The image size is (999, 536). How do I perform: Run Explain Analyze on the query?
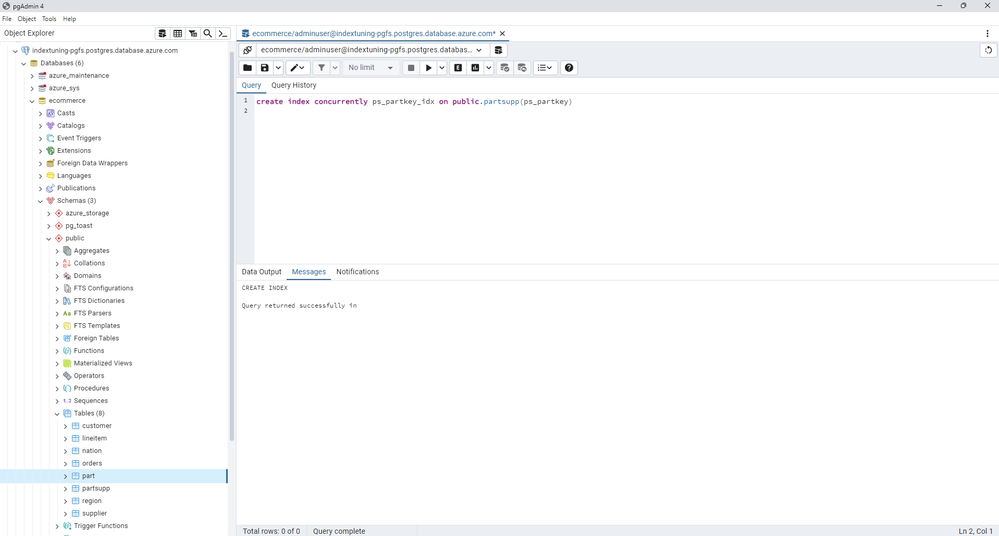pos(475,68)
